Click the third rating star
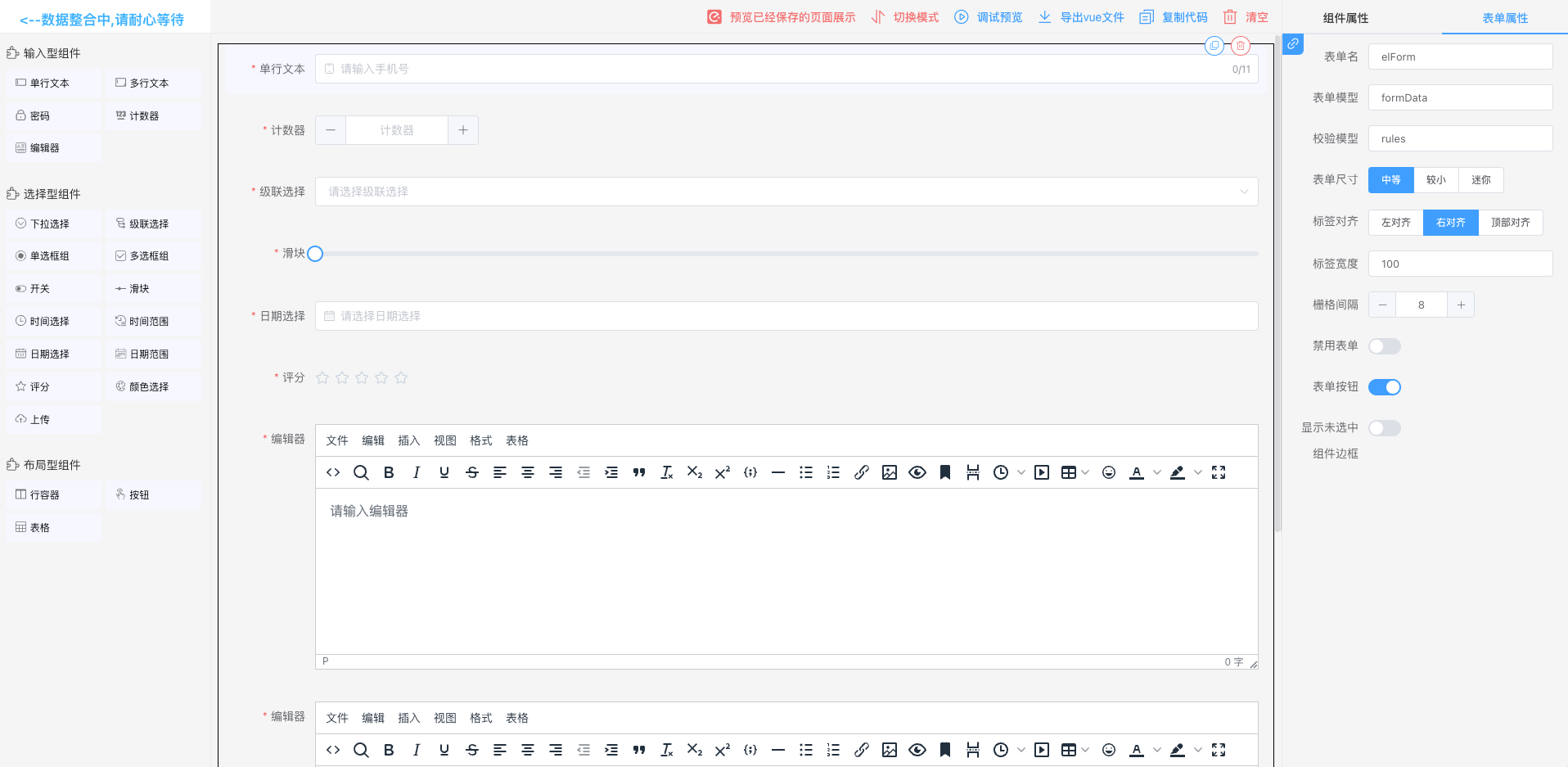The image size is (1568, 767). tap(362, 377)
